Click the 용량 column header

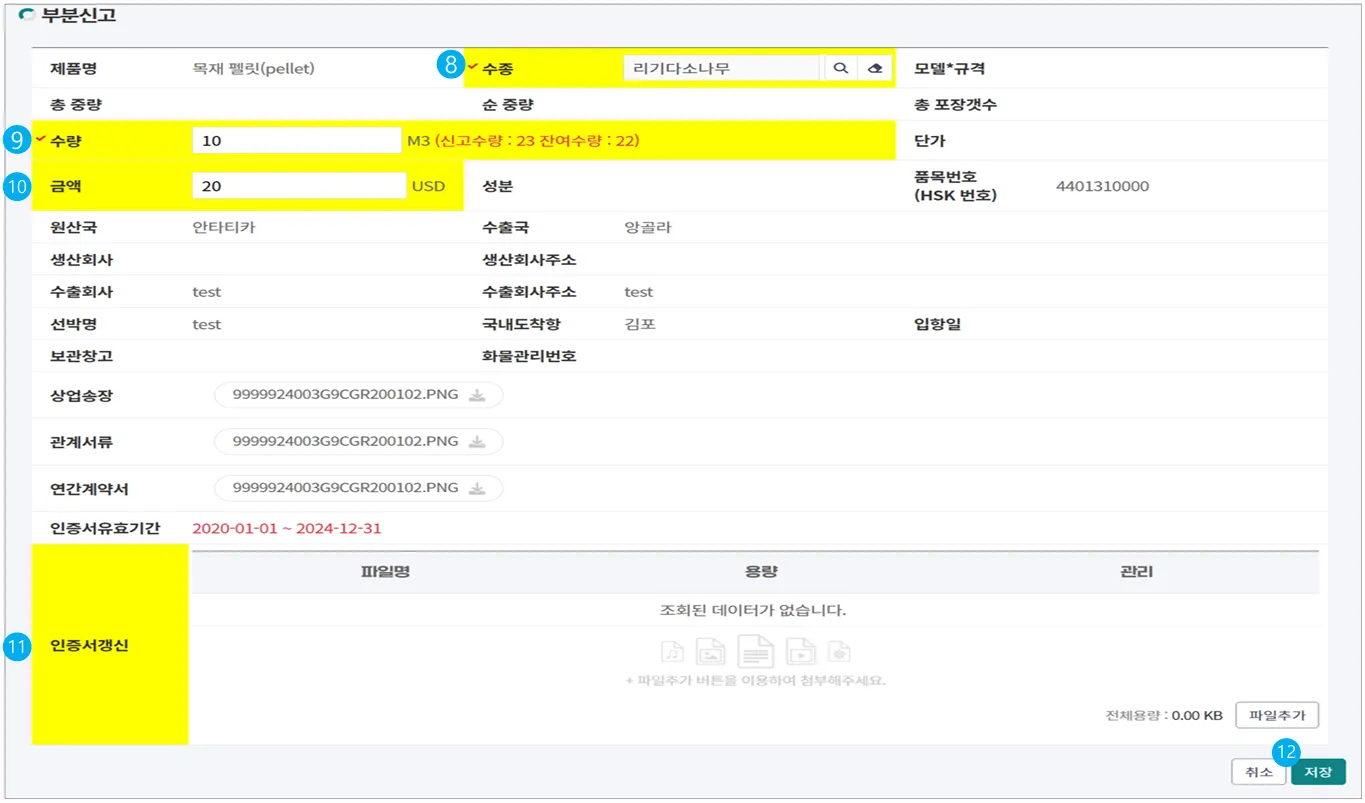tap(761, 572)
